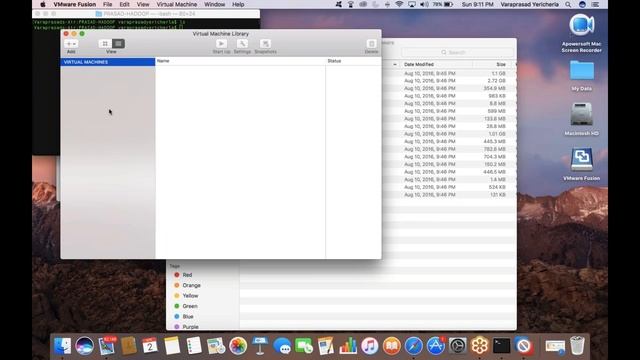
Task: Select the Green tag in Finder sidebar
Action: point(190,306)
